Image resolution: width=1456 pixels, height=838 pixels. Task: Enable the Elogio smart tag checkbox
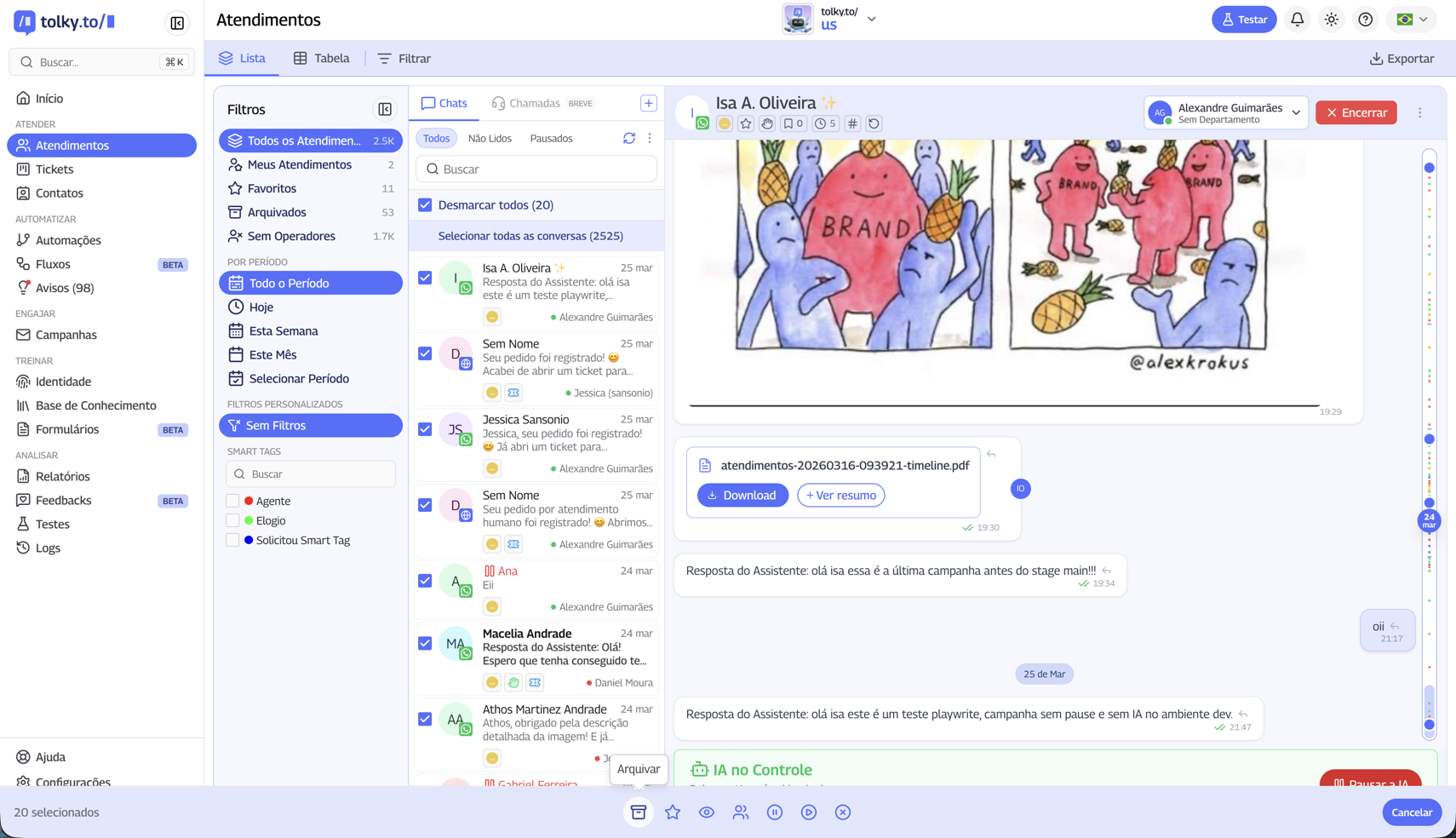[x=232, y=520]
